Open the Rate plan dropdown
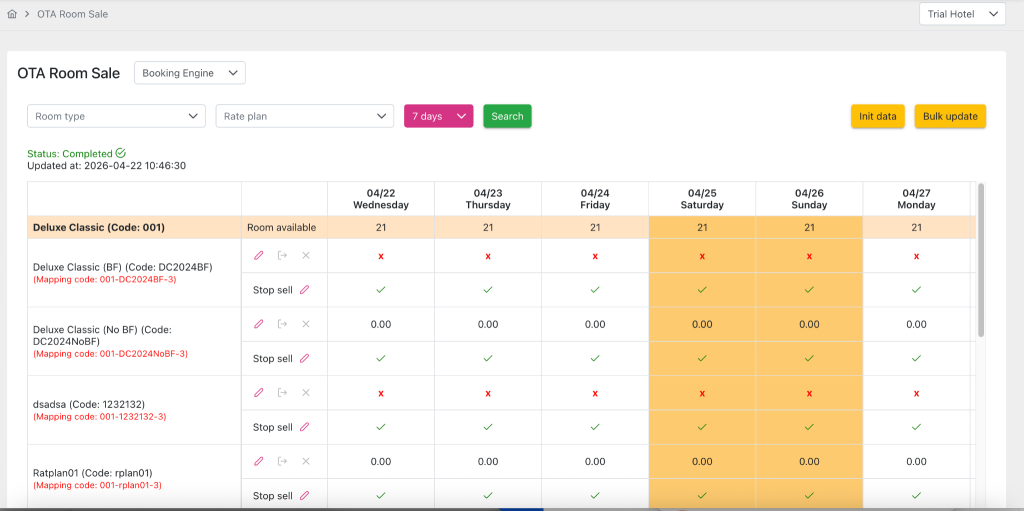This screenshot has height=511, width=1024. (305, 116)
